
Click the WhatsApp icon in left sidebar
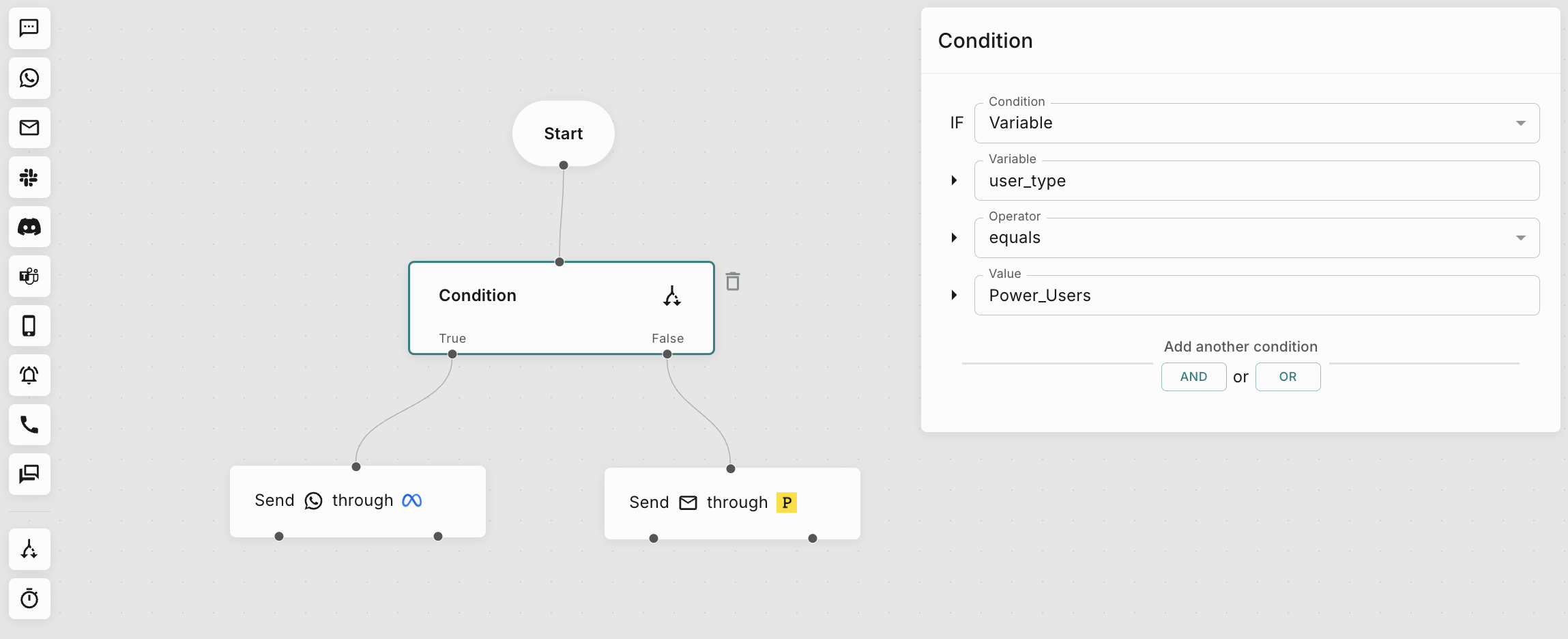point(29,78)
